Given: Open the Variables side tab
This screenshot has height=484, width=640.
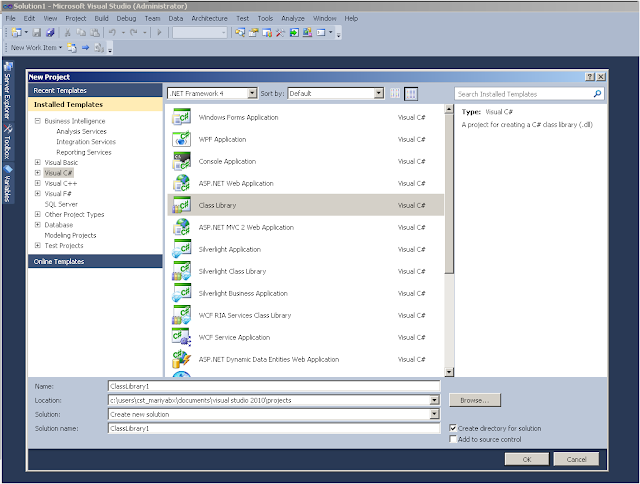Looking at the screenshot, I should point(8,183).
